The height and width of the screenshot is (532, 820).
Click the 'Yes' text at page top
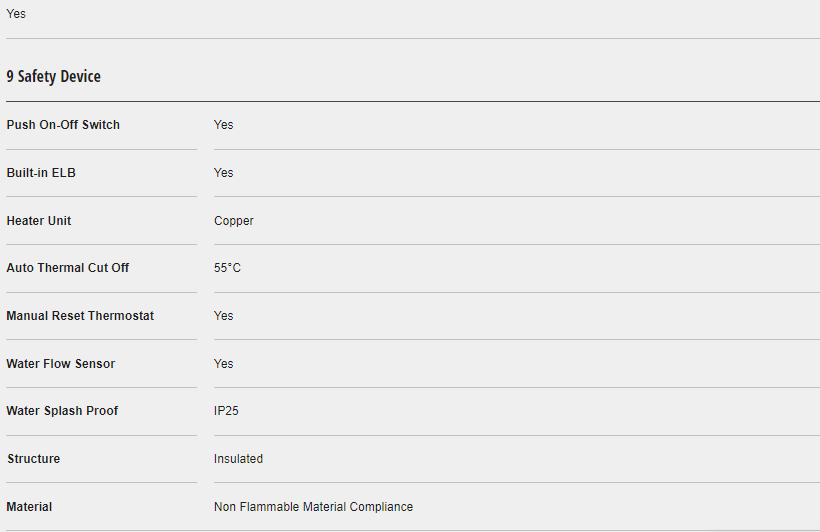click(x=16, y=14)
